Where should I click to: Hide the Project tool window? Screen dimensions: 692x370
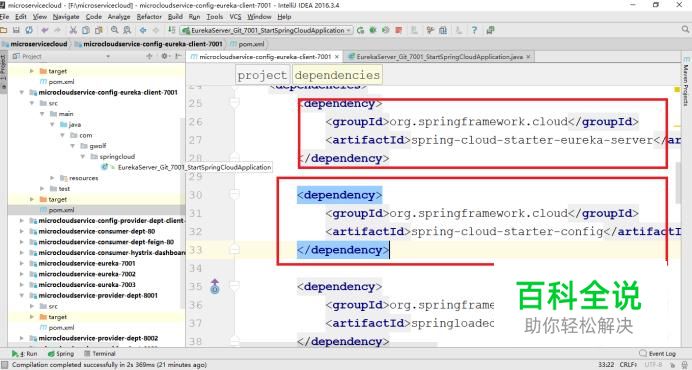click(x=178, y=56)
